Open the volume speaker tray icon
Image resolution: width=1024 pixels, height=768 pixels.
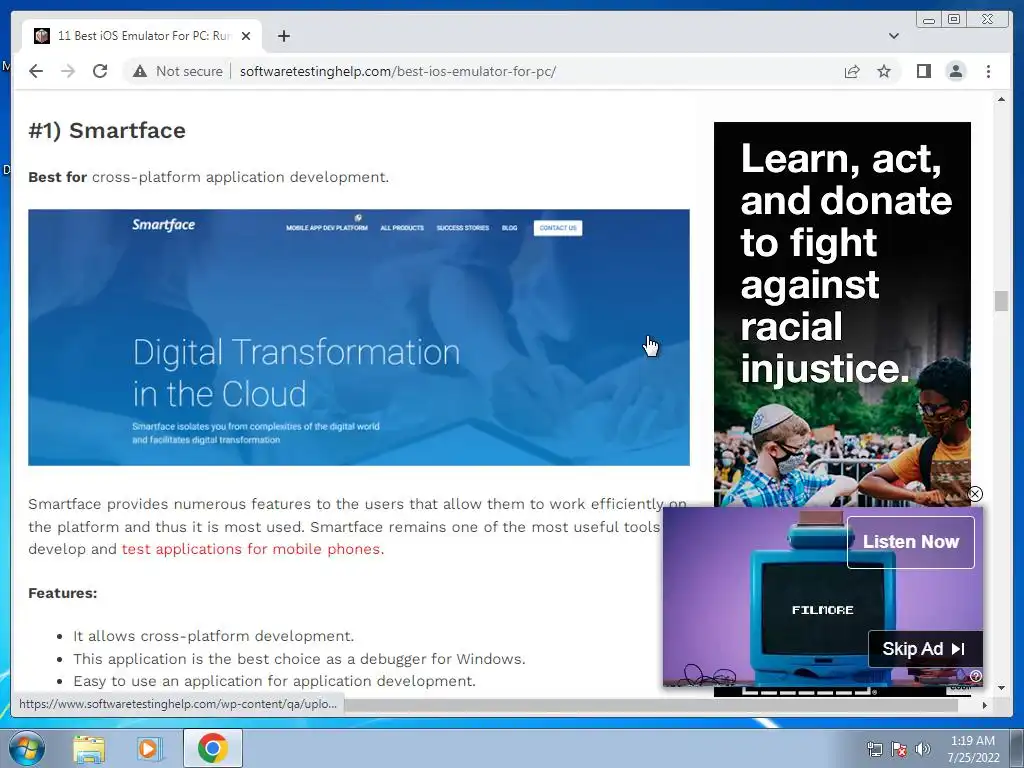[923, 749]
